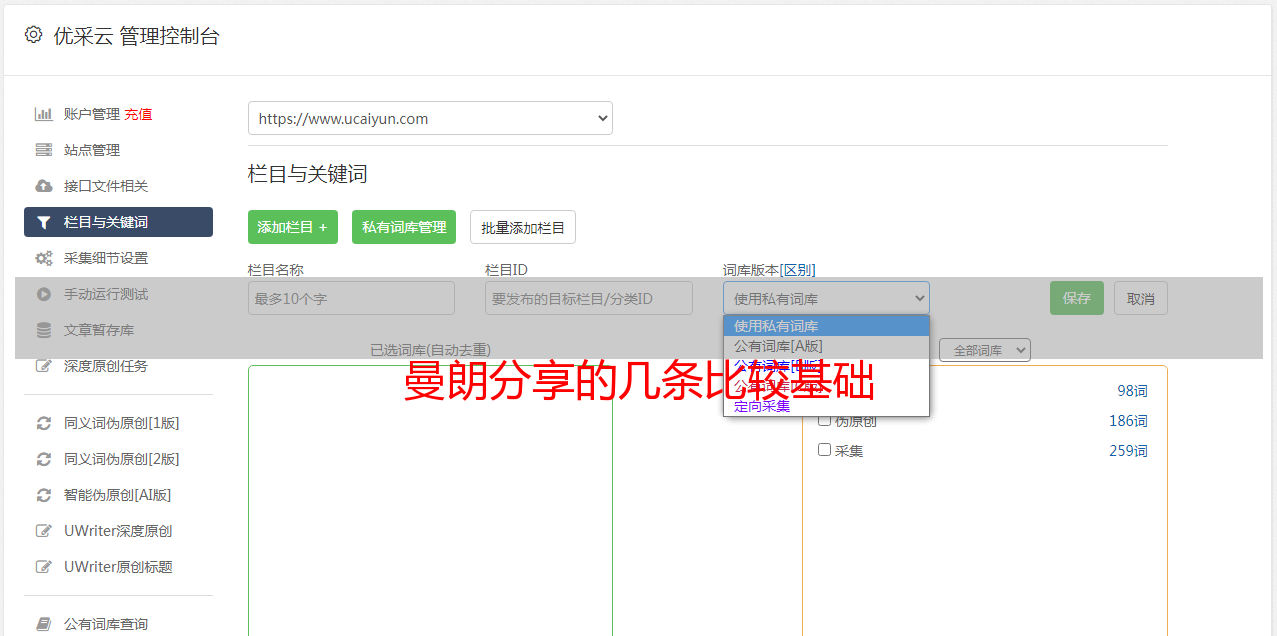The width and height of the screenshot is (1277, 636).
Task: Select 栏目与关键词 via its filter icon
Action: (44, 222)
